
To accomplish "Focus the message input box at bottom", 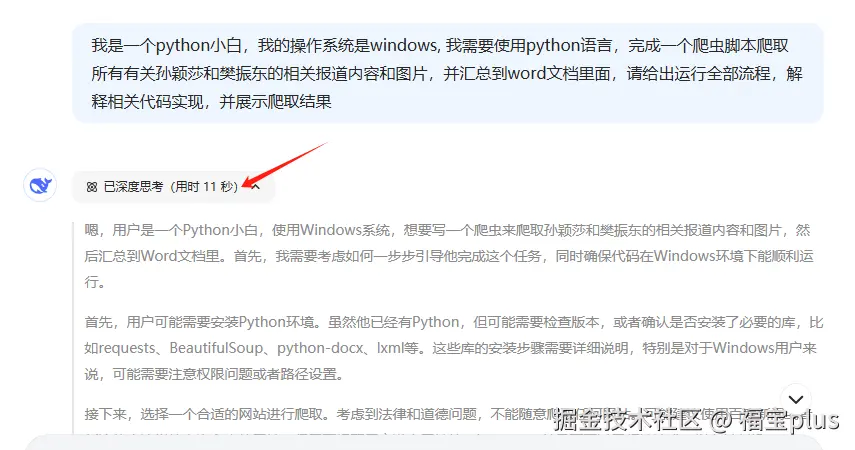I will pos(423,442).
